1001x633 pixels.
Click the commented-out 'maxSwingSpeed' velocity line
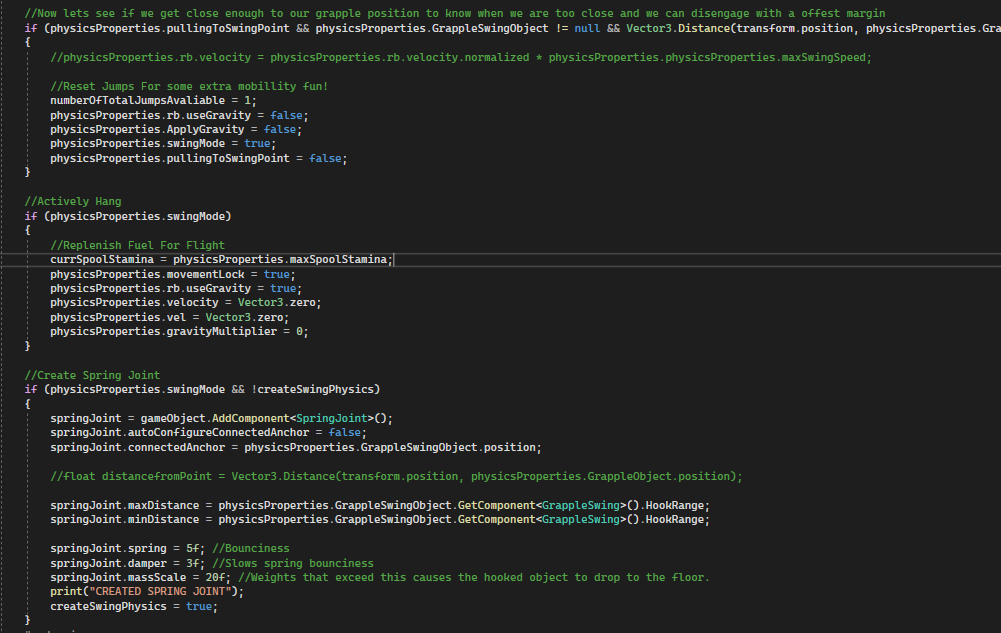pyautogui.click(x=461, y=57)
